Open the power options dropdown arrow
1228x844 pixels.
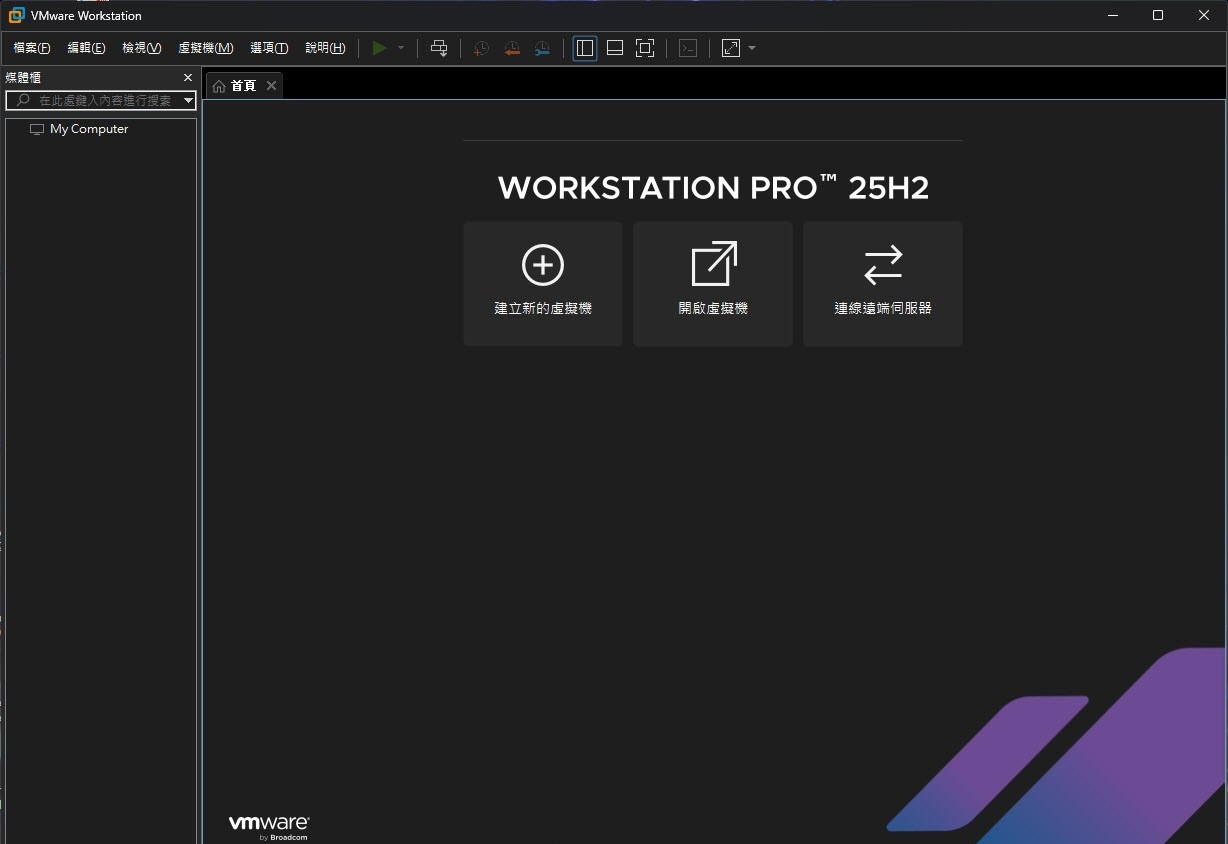click(x=401, y=48)
